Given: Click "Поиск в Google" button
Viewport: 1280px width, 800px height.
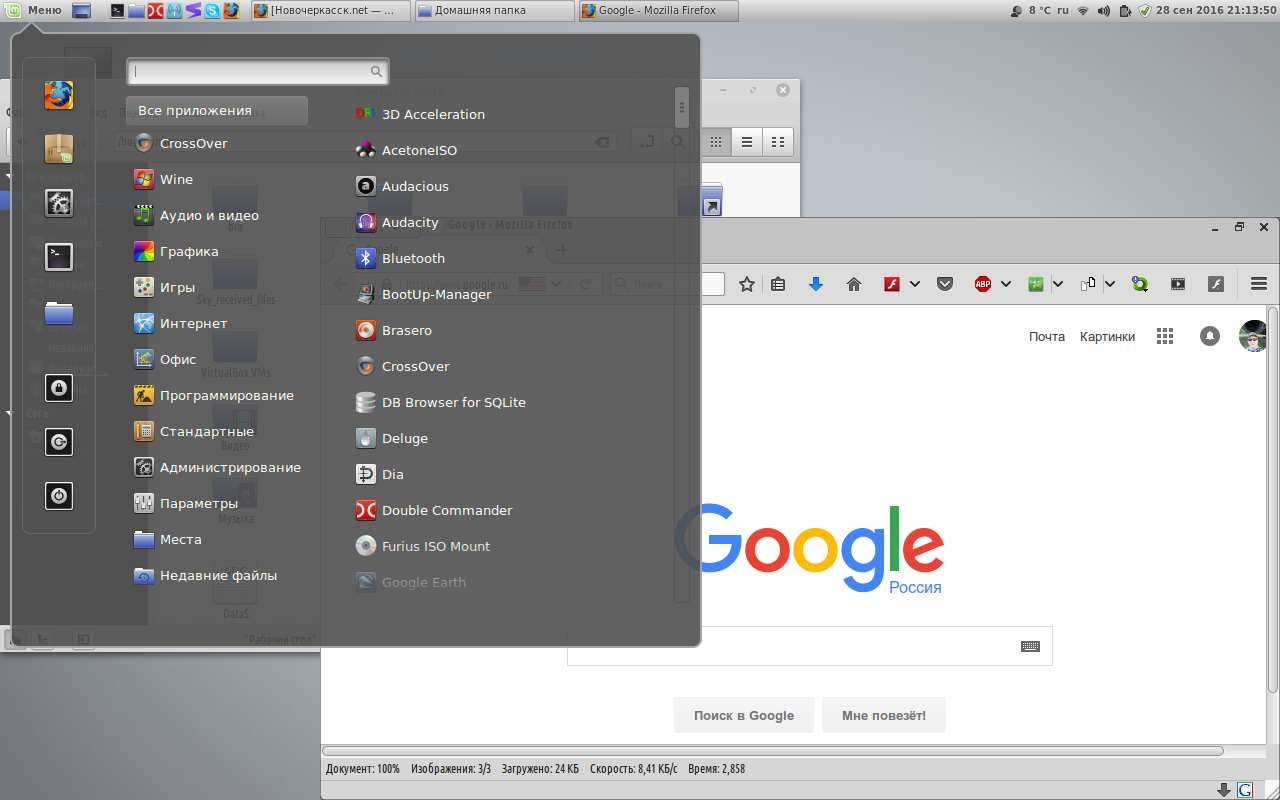Looking at the screenshot, I should 744,715.
